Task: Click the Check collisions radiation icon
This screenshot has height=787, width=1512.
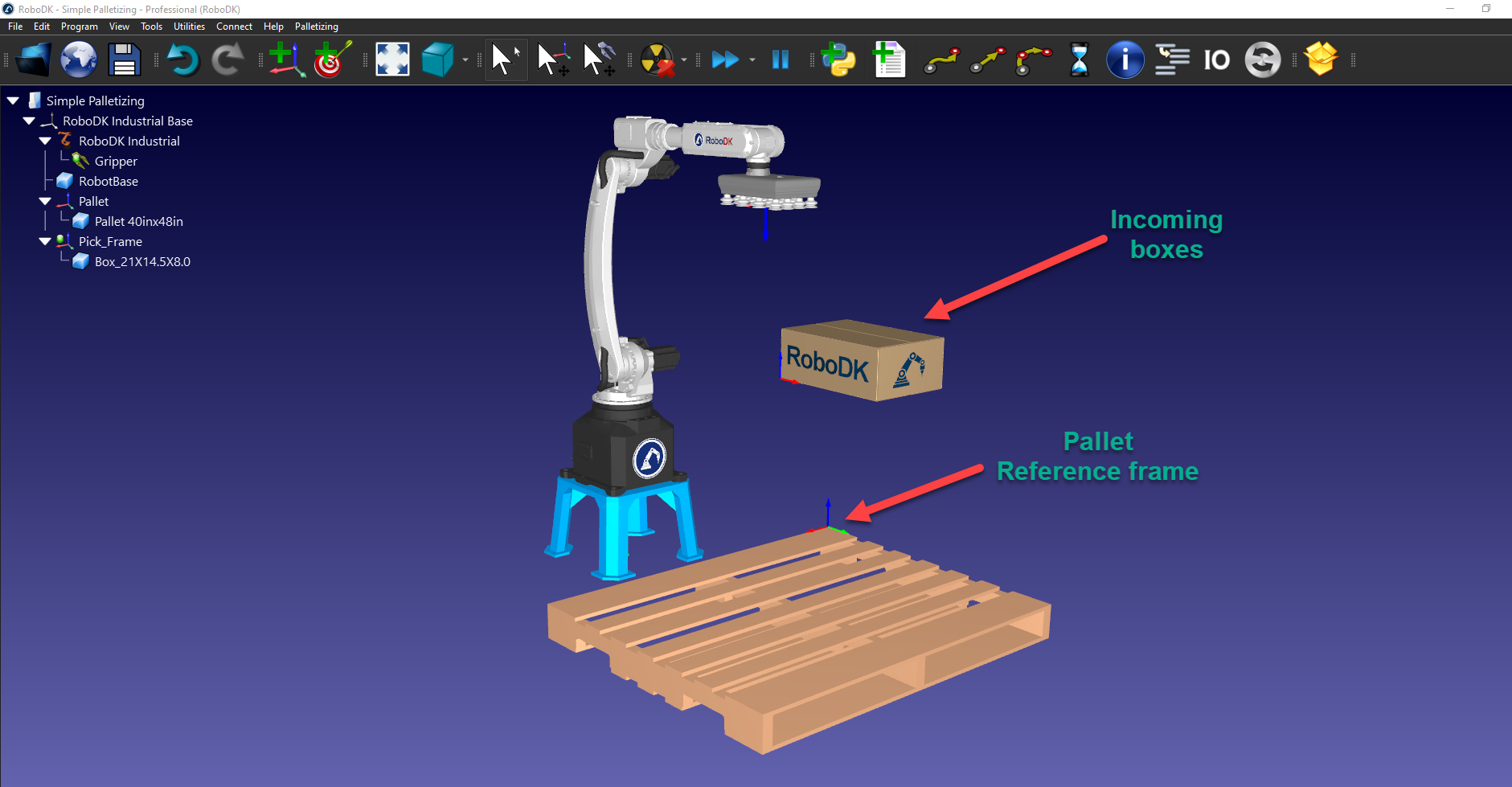Action: click(x=658, y=60)
